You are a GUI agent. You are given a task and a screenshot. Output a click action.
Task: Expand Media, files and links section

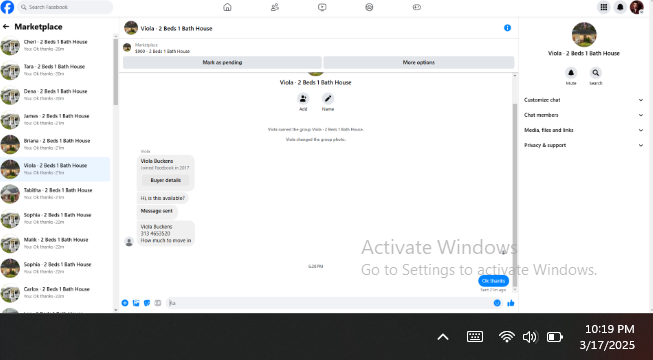pyautogui.click(x=583, y=130)
